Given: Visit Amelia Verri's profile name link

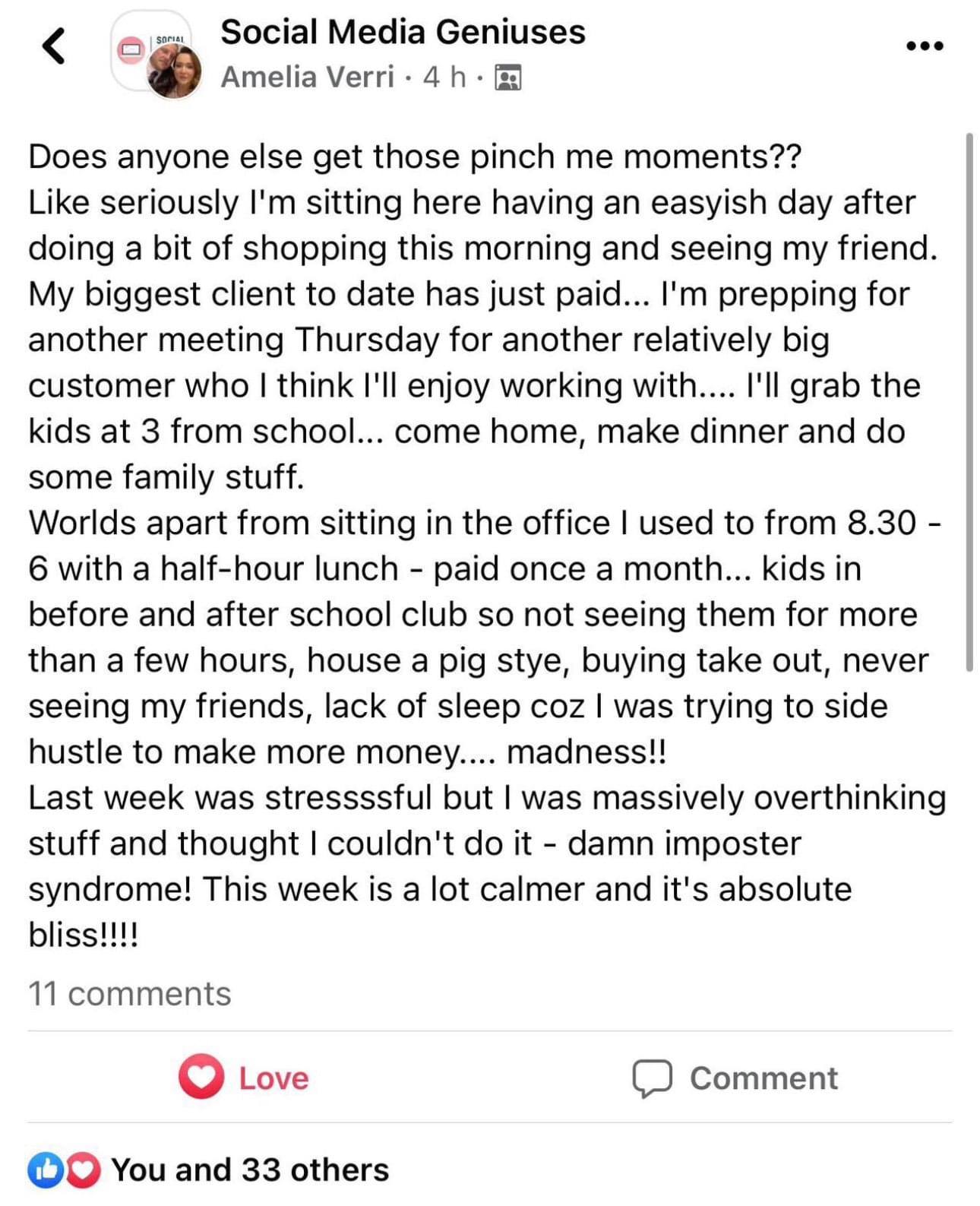Looking at the screenshot, I should coord(308,77).
